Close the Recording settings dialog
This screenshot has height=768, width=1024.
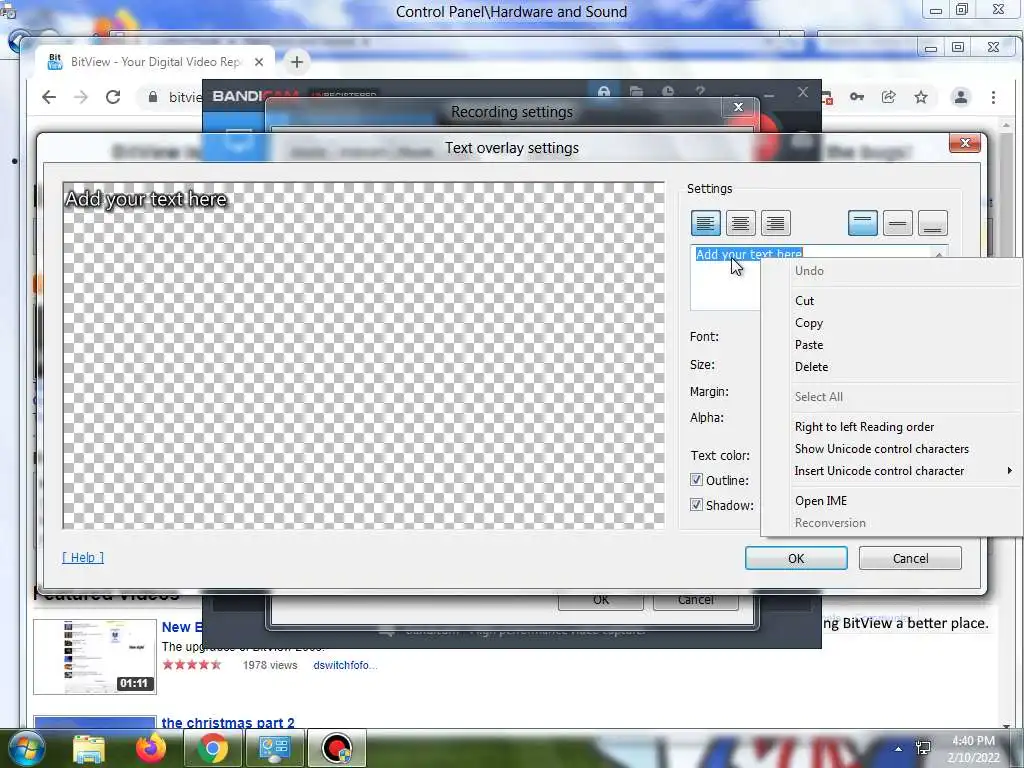pos(739,107)
